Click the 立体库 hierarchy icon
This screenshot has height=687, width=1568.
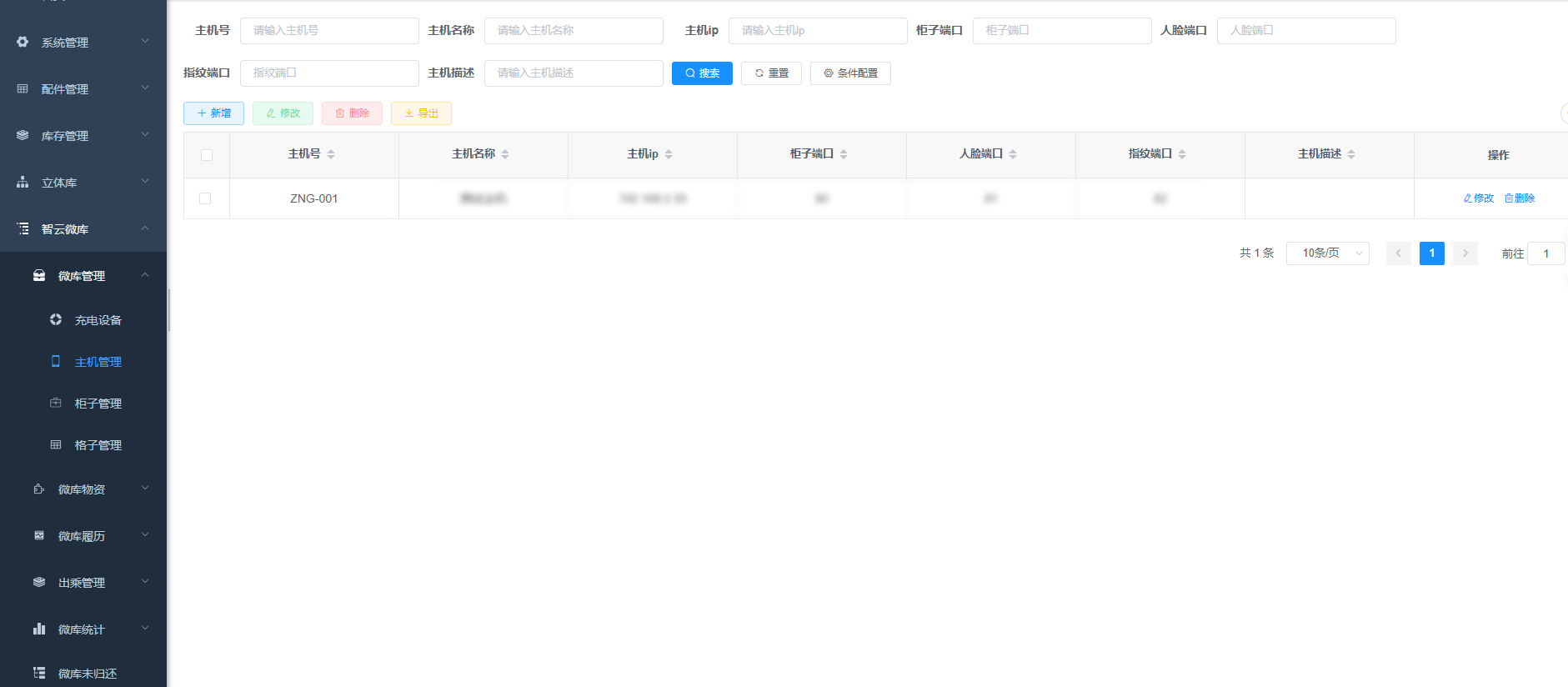(x=23, y=182)
